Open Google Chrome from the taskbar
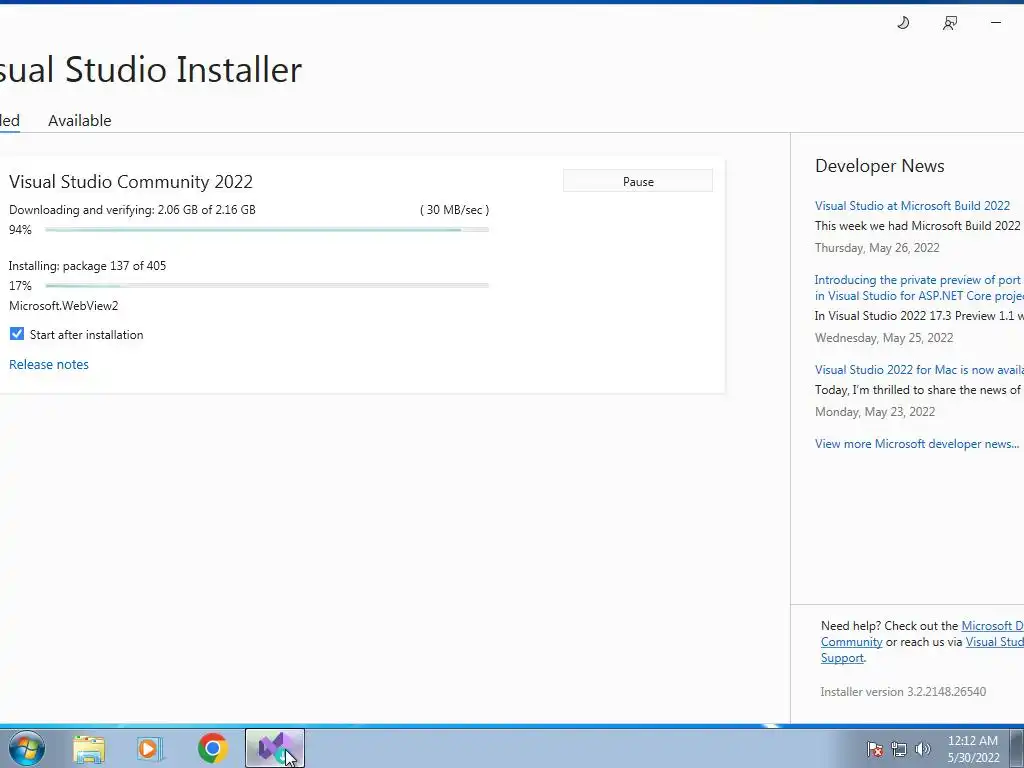 coord(212,748)
